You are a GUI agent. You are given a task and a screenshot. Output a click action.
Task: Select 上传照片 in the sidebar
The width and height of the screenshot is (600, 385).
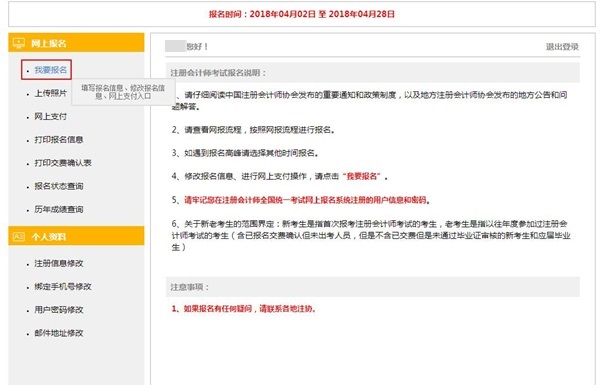51,93
